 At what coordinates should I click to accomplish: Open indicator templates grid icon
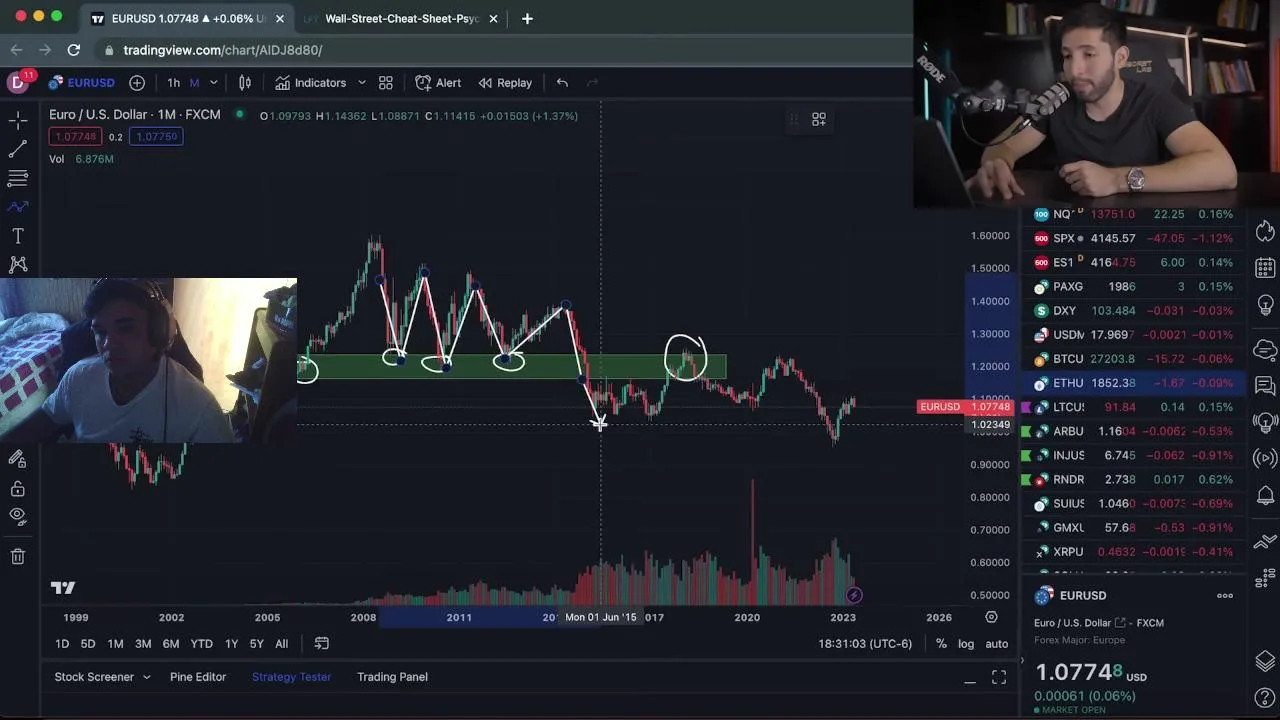coord(385,83)
